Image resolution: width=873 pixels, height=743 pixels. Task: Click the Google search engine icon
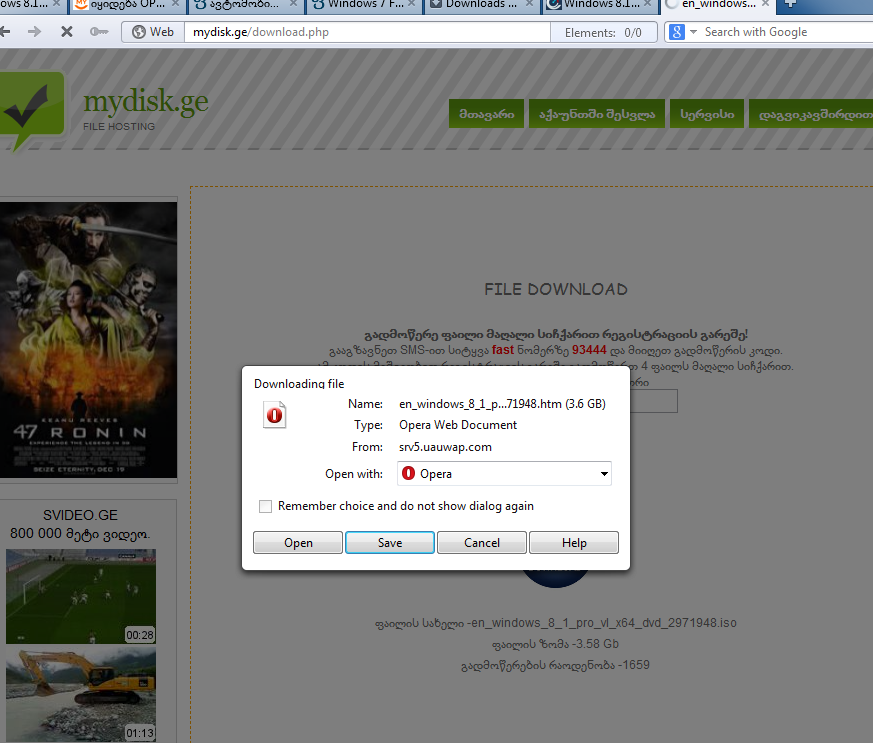point(676,32)
